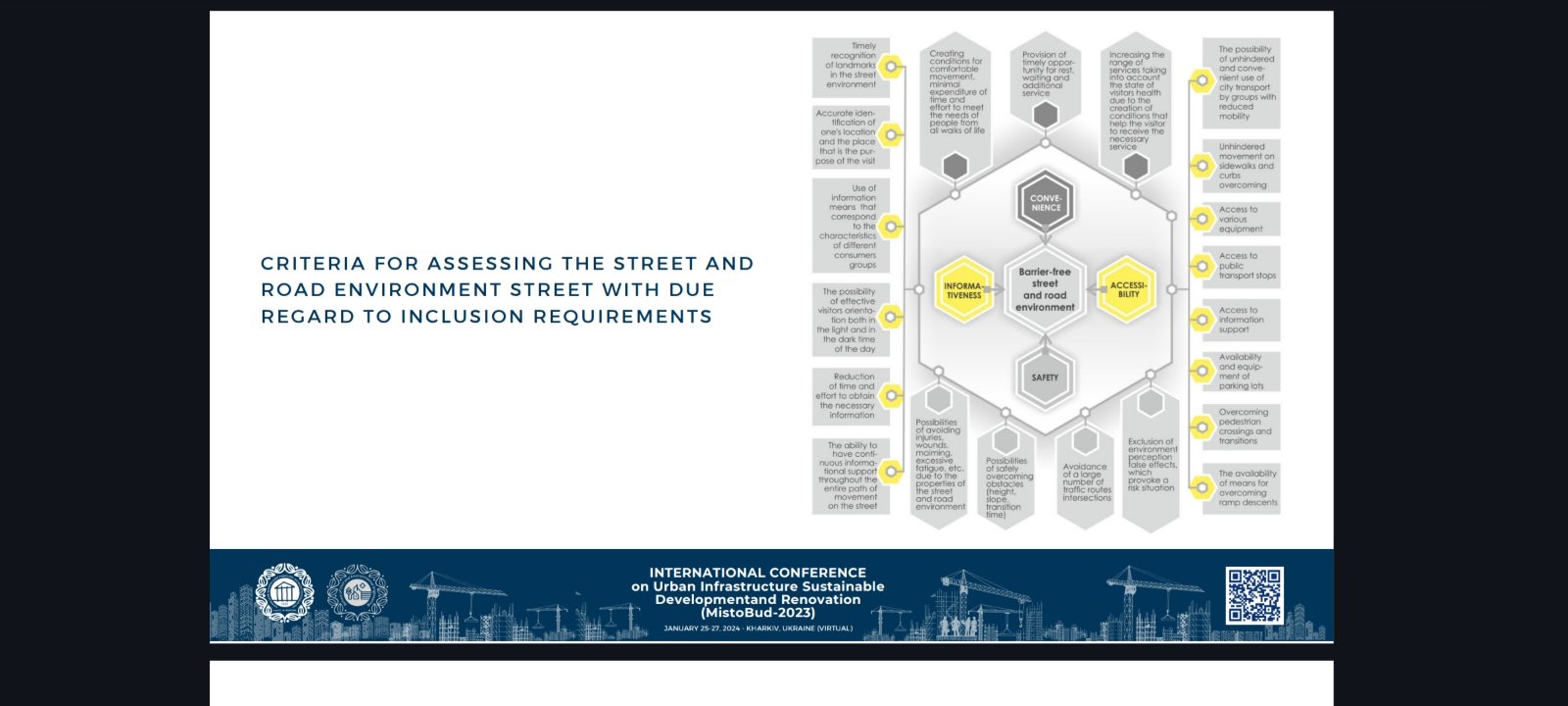The width and height of the screenshot is (1568, 706).
Task: Click the 'Criteria for assessing the street' slide title
Action: 507,290
